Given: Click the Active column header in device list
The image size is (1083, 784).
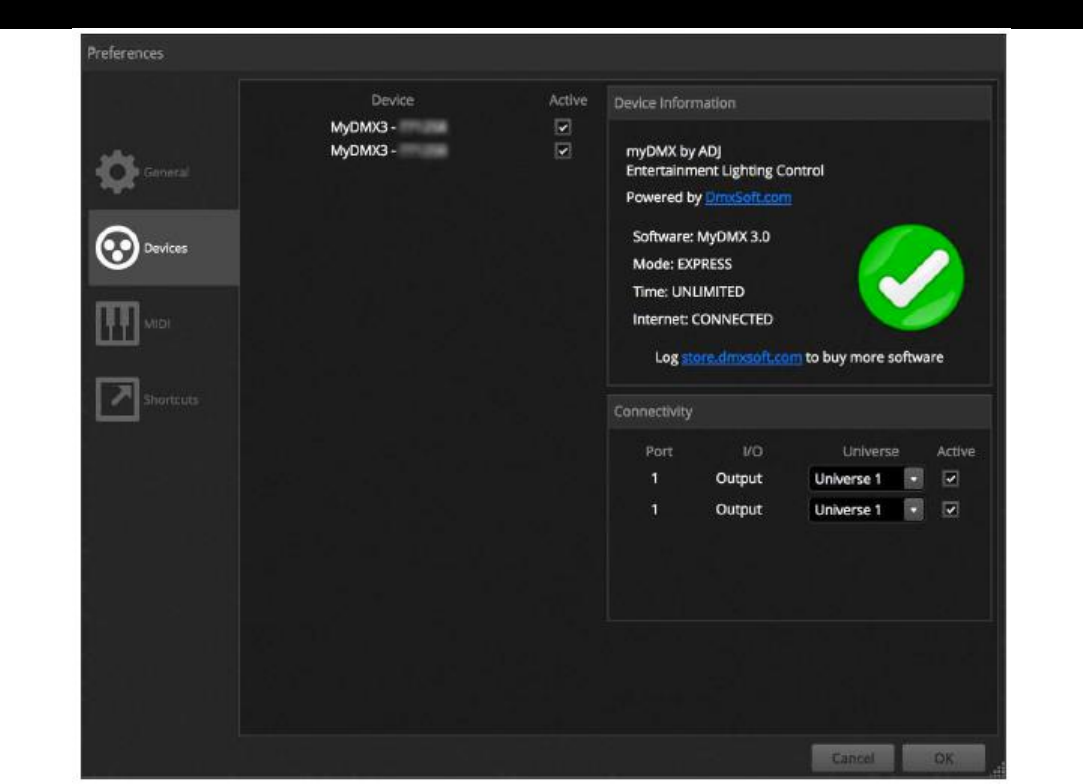Looking at the screenshot, I should click(x=568, y=100).
